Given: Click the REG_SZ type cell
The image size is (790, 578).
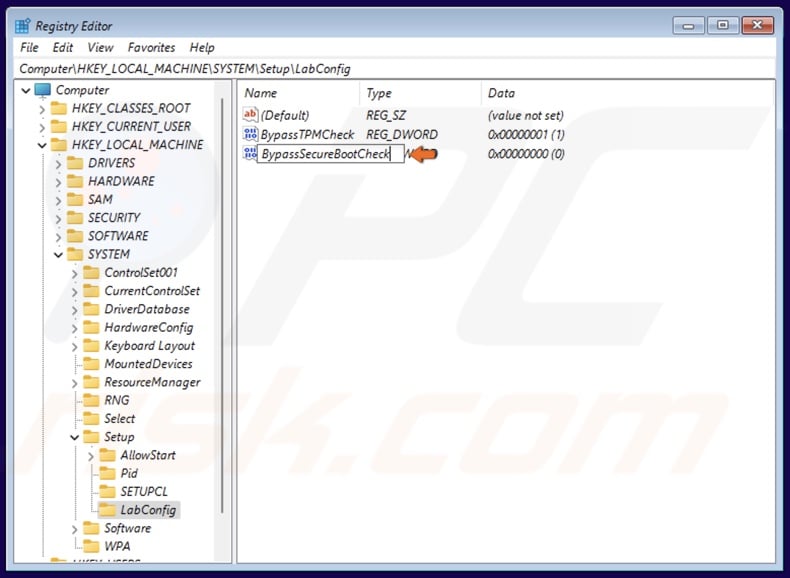Looking at the screenshot, I should pyautogui.click(x=386, y=115).
